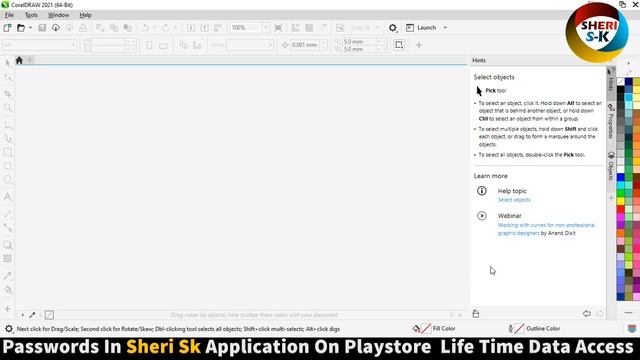Add a new document tab with plus
This screenshot has height=360, width=640.
click(x=30, y=60)
